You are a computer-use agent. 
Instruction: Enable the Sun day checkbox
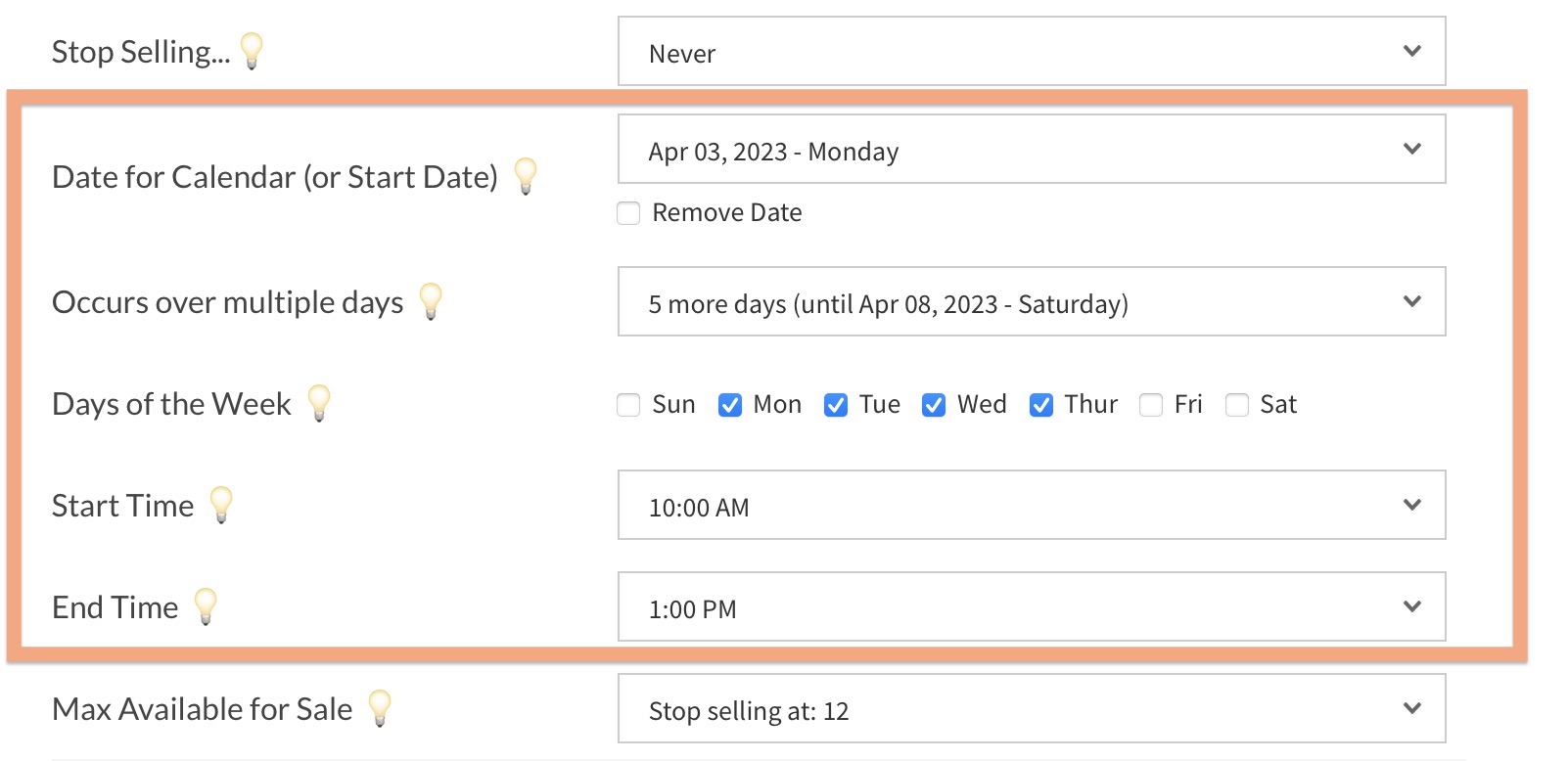[628, 405]
